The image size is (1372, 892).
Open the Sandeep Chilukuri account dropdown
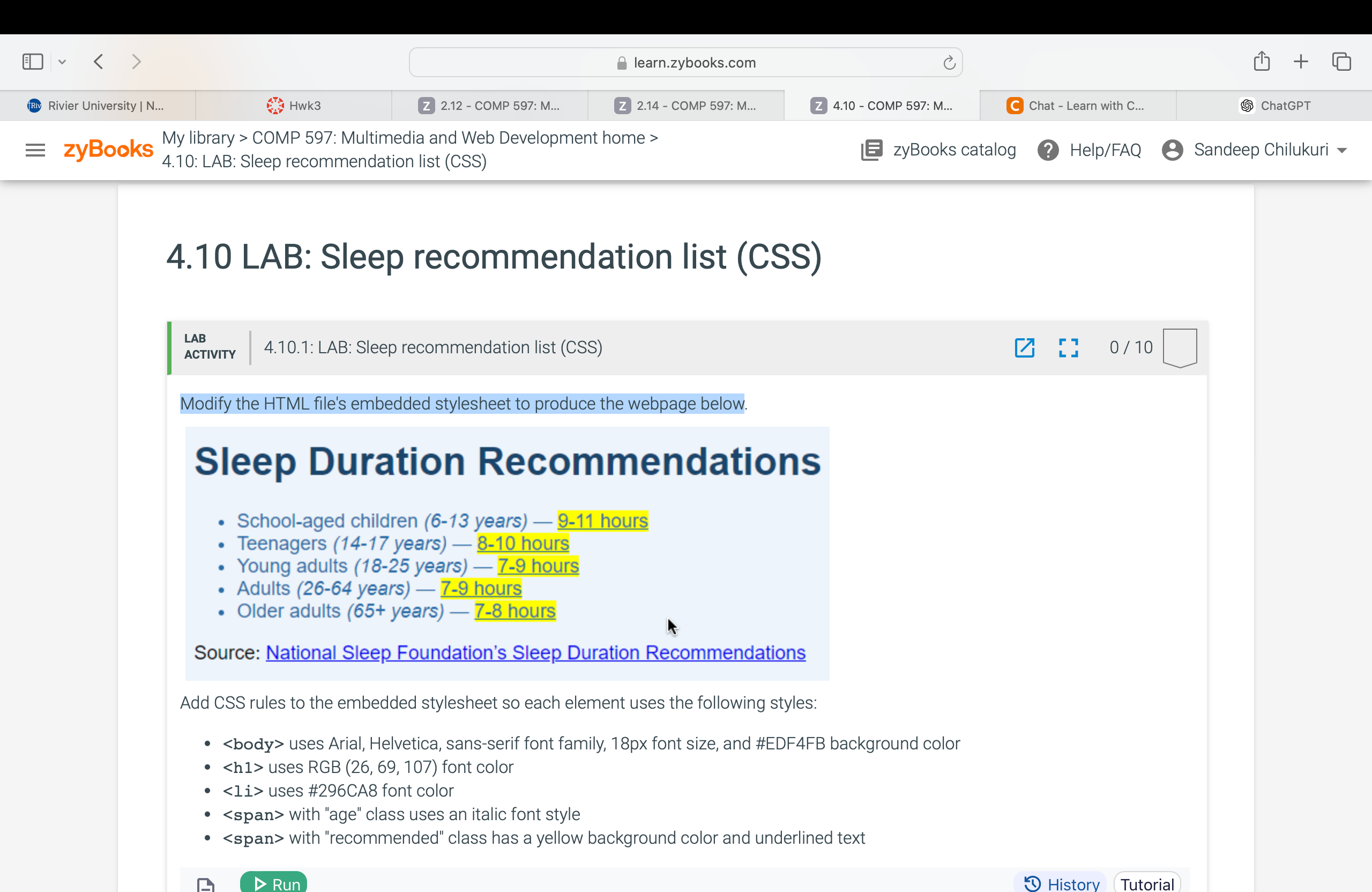point(1257,150)
